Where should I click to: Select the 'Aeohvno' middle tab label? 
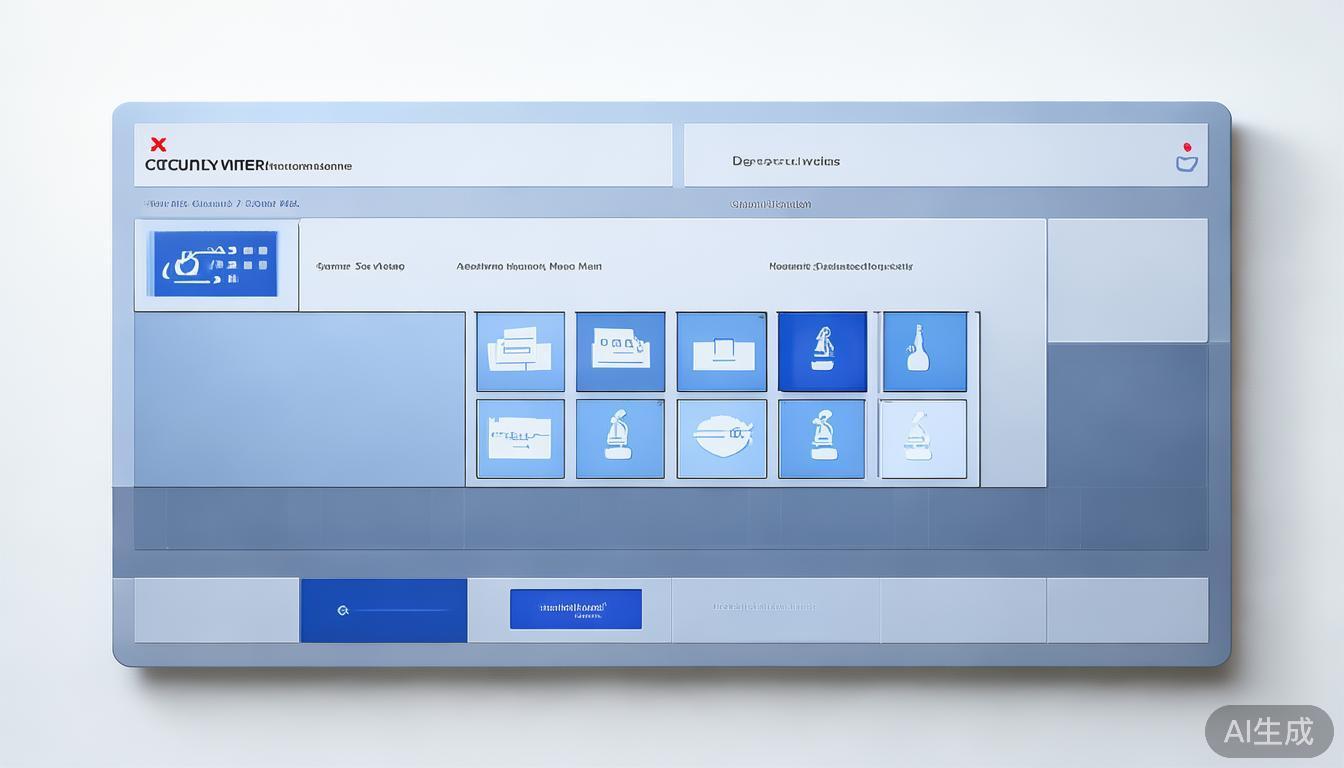click(x=529, y=267)
